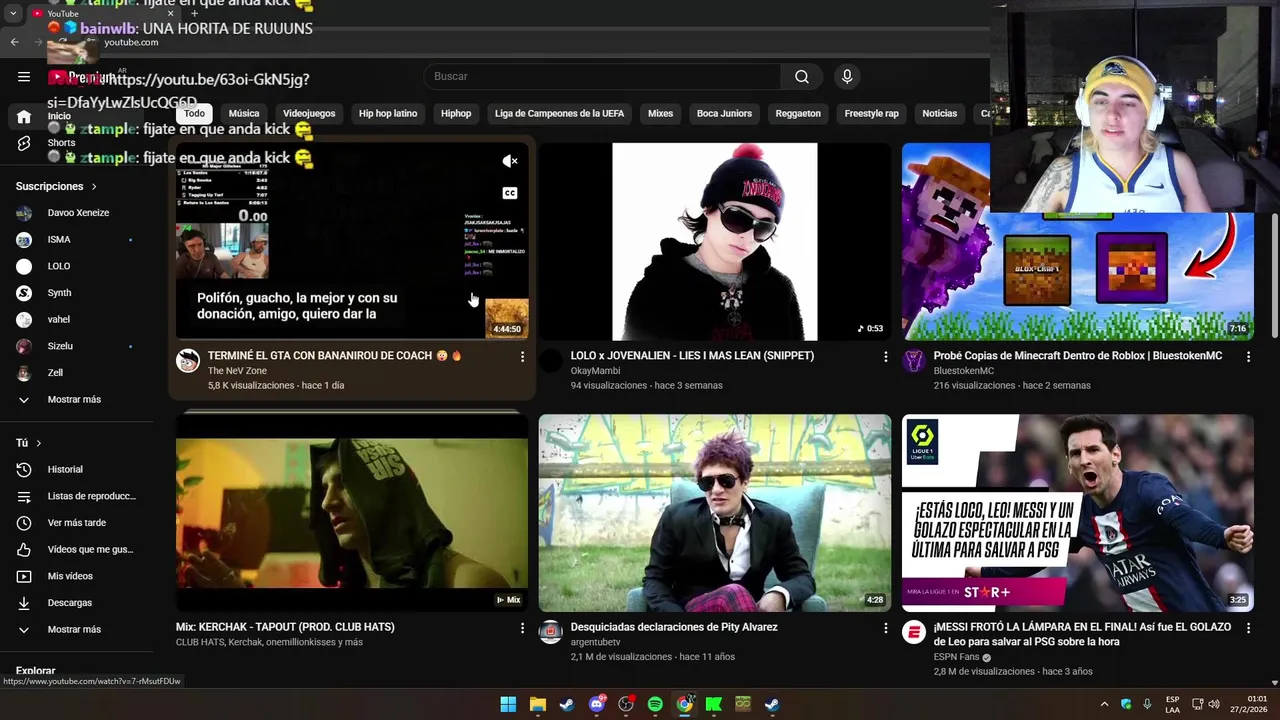Open Mix KERCHAK TAPOUT thumbnail
This screenshot has width=1280, height=720.
pos(352,513)
